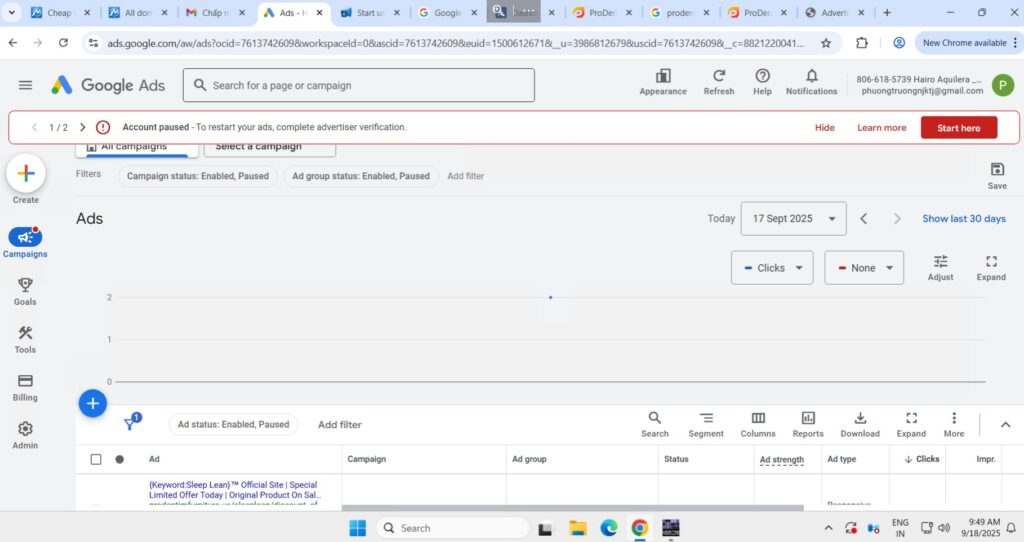Click the Google Ads logo
This screenshot has height=542, width=1024.
[x=108, y=85]
